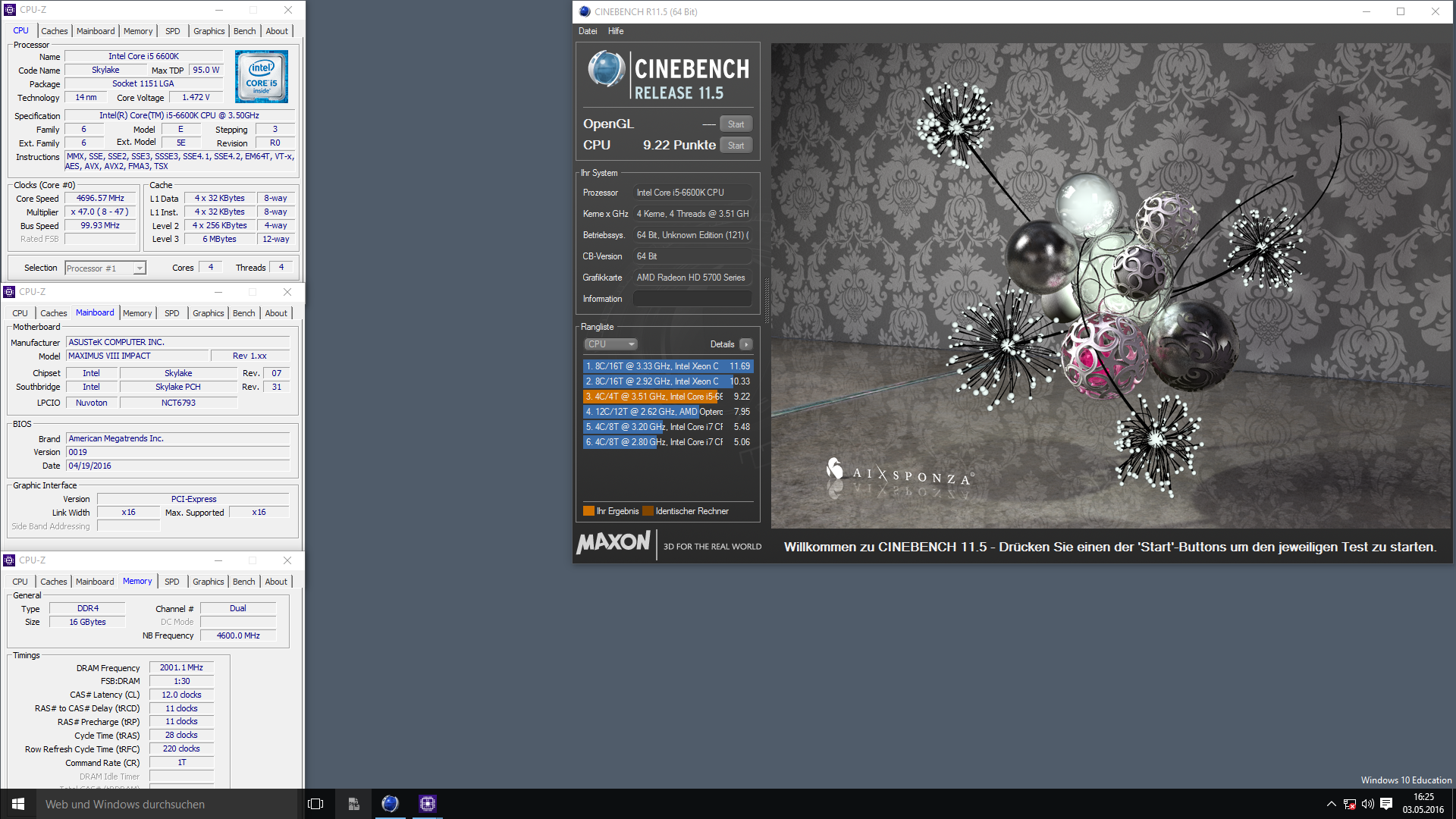Start the CPU benchmark test
Screen dimensions: 1456x819
[736, 146]
